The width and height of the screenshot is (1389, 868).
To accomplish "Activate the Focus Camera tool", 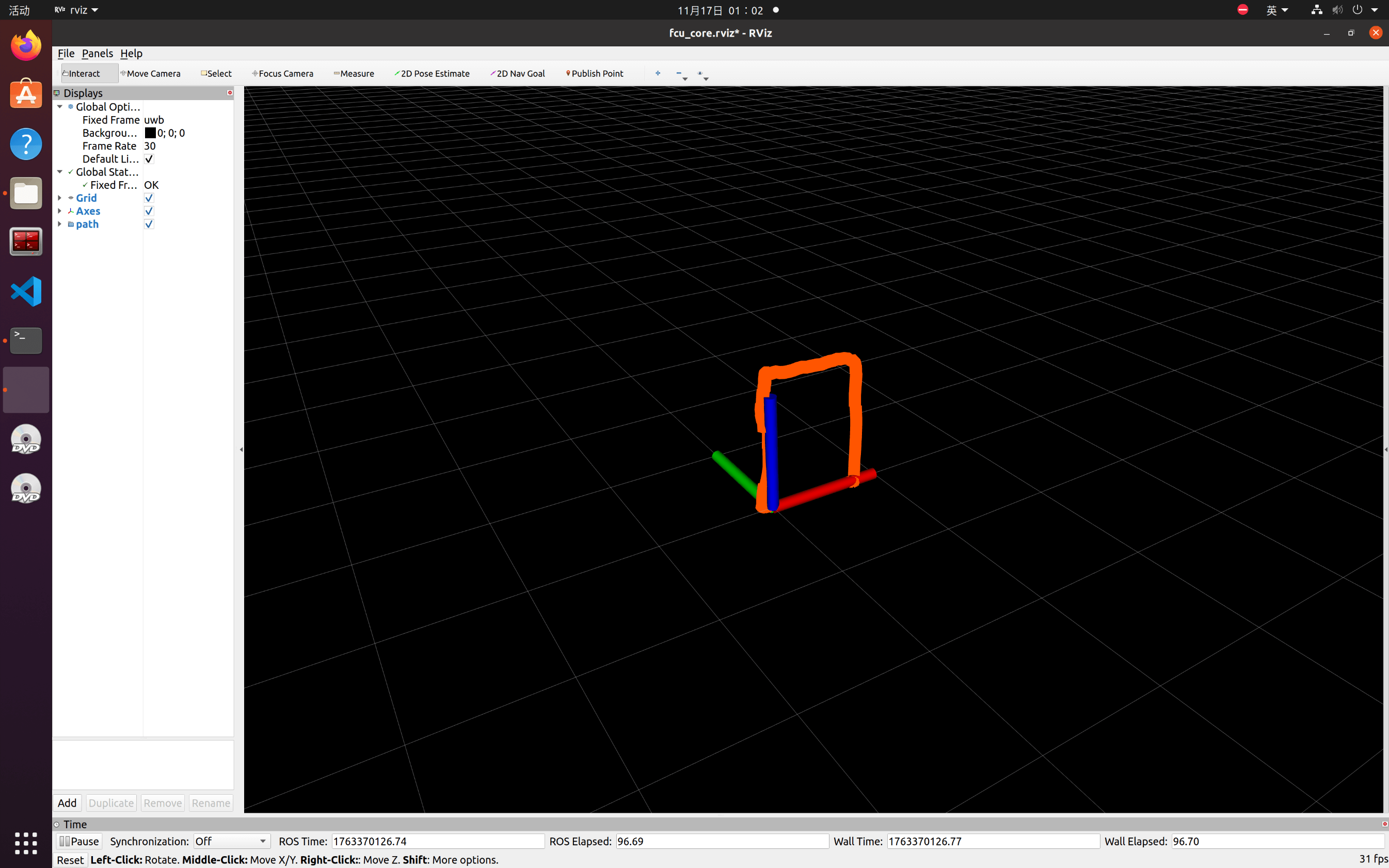I will [283, 73].
